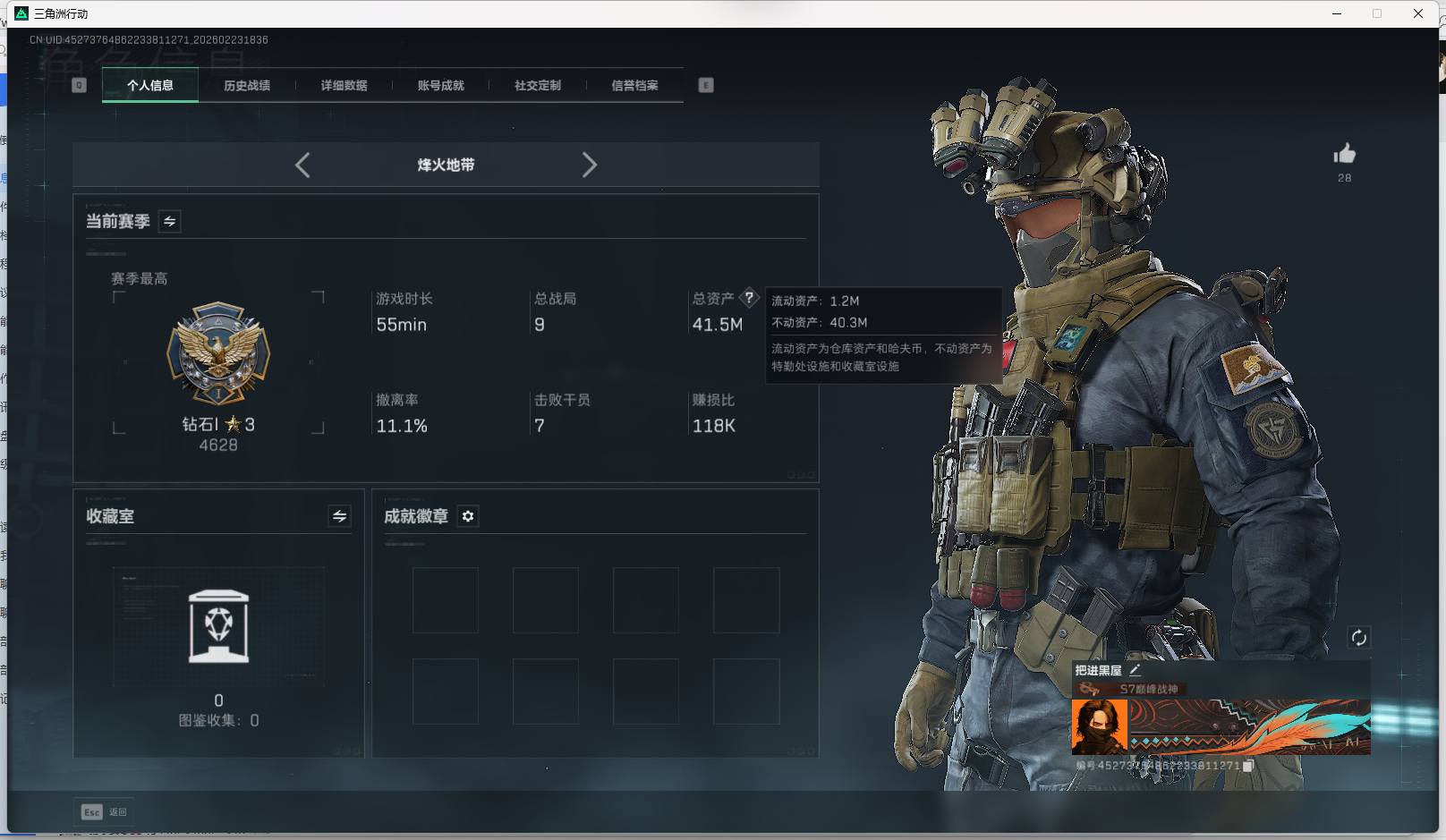Click the total assets question mark icon
This screenshot has width=1446, height=840.
coord(749,298)
